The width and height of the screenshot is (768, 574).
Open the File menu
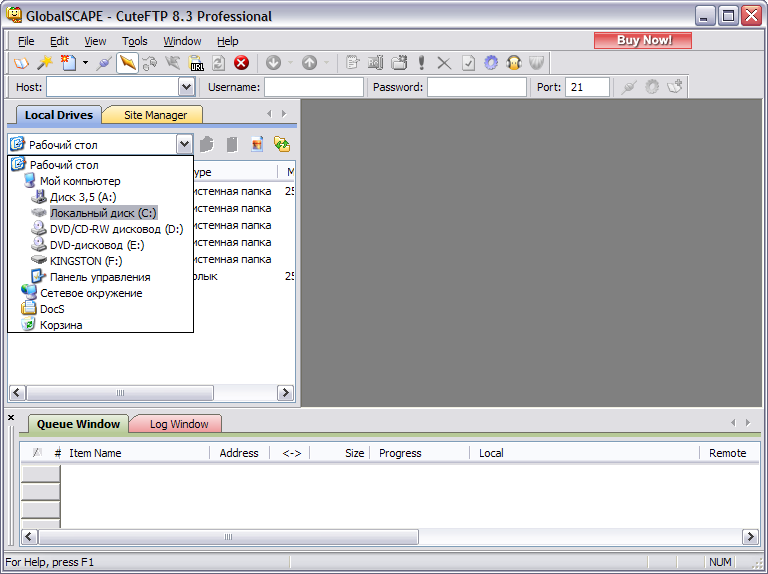[x=26, y=41]
